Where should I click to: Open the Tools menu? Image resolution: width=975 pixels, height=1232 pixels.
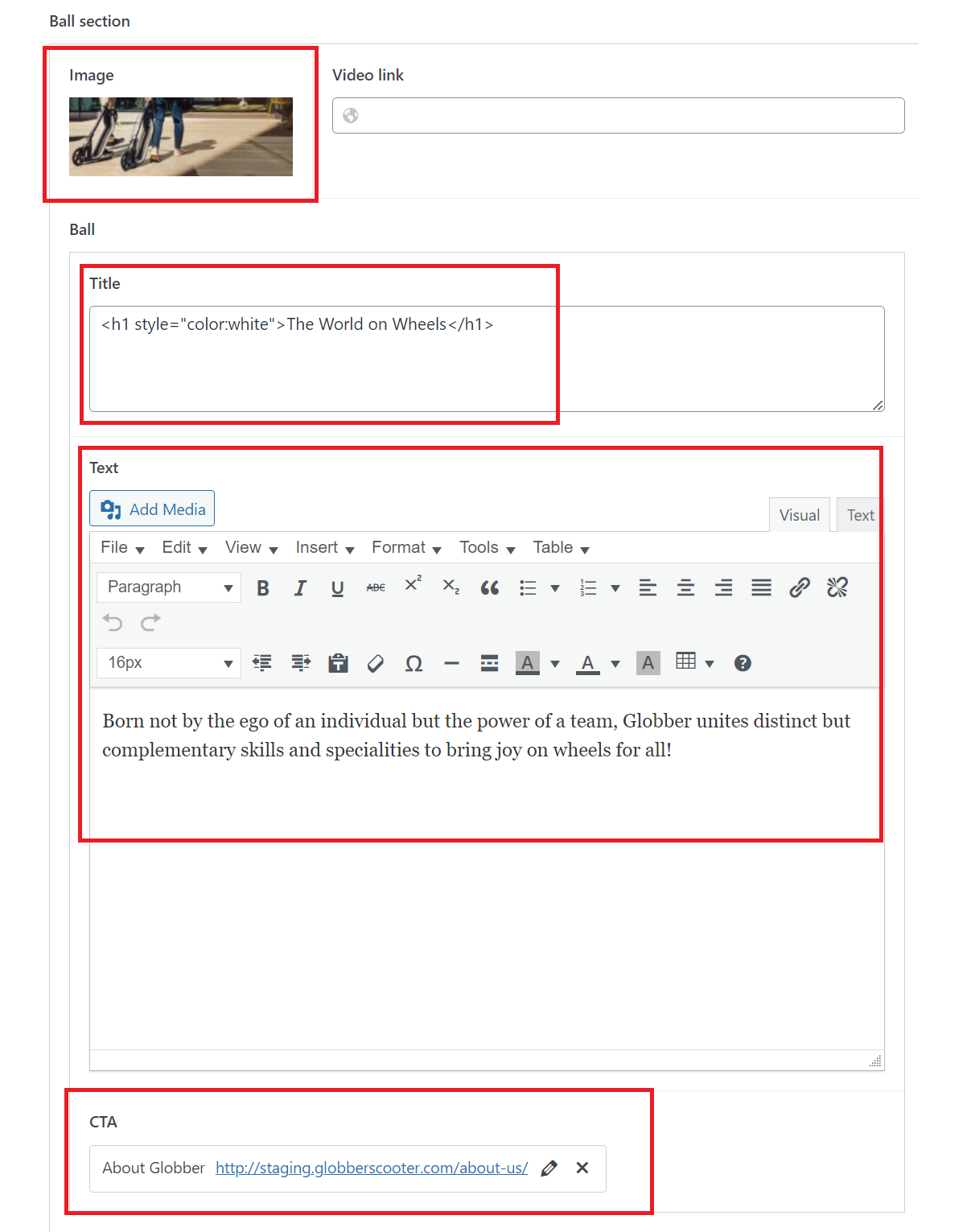coord(487,548)
